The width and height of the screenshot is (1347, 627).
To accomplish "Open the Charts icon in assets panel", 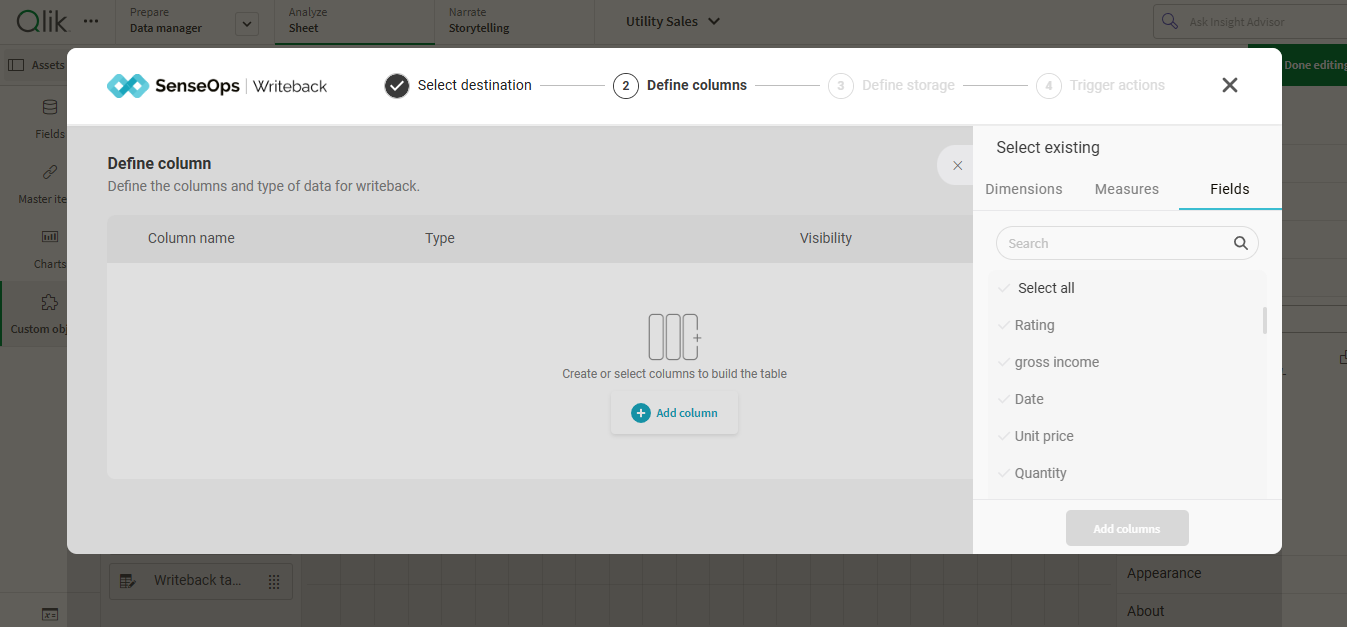I will pyautogui.click(x=49, y=237).
